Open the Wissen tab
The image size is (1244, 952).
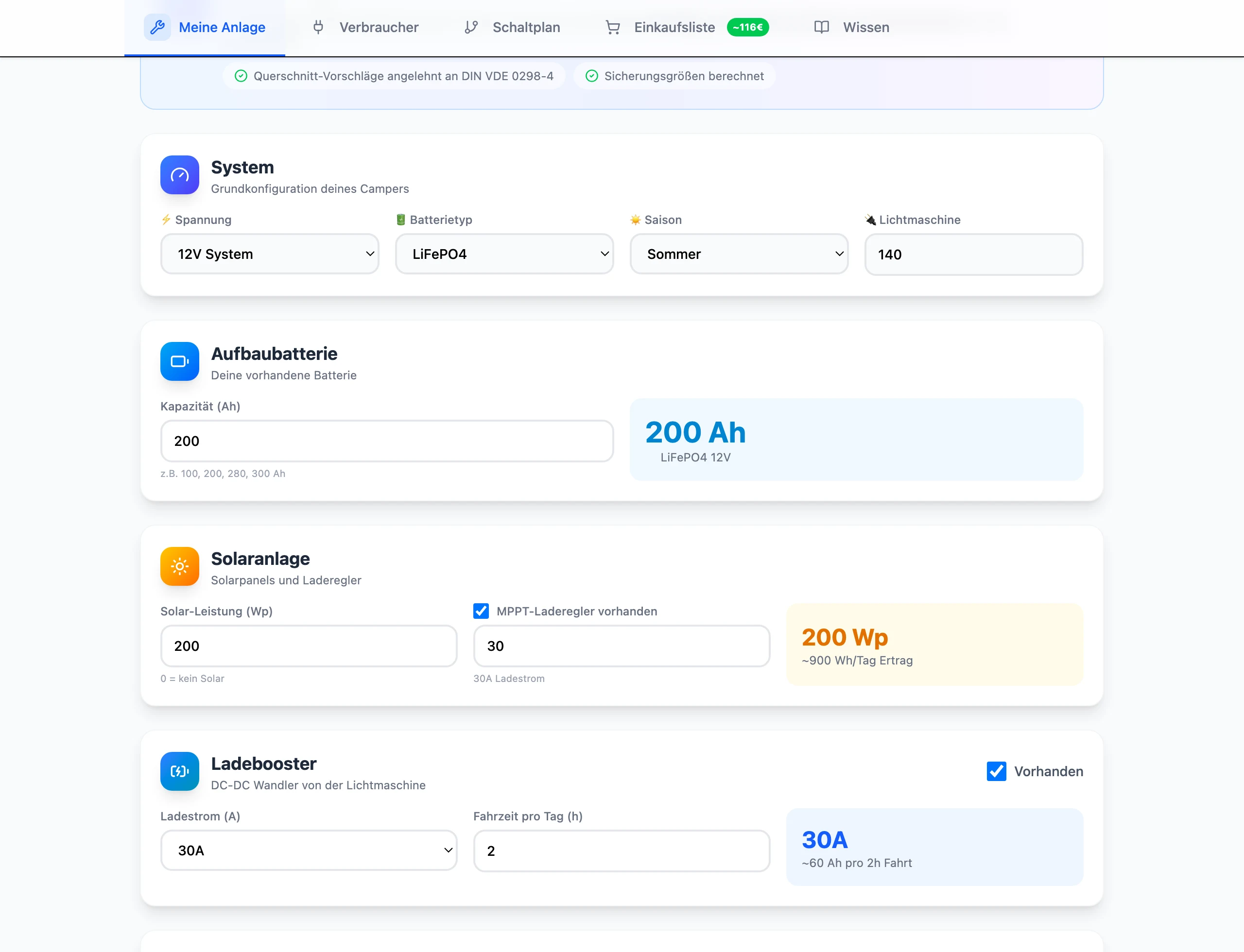coord(852,27)
